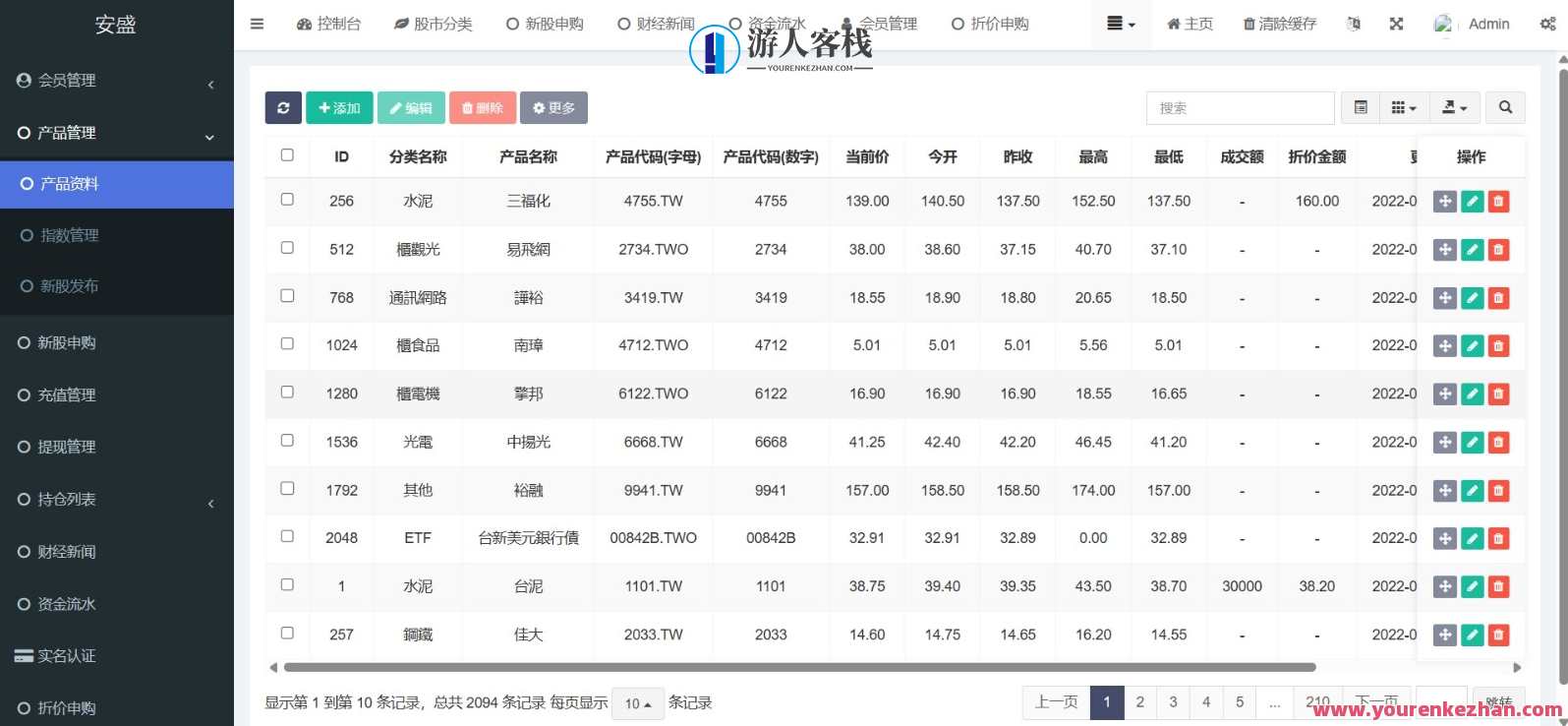The height and width of the screenshot is (726, 1568).
Task: Open the 新股申购 tab in top bar
Action: pos(545,24)
